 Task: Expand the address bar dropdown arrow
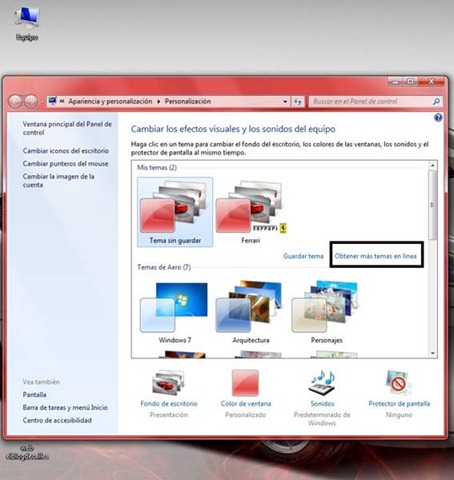click(x=285, y=101)
